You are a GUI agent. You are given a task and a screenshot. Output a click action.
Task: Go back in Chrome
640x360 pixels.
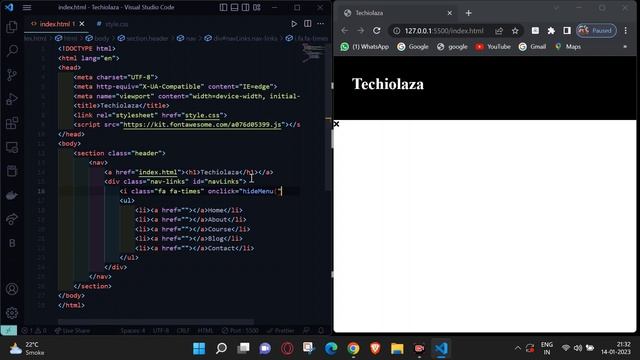tap(344, 31)
